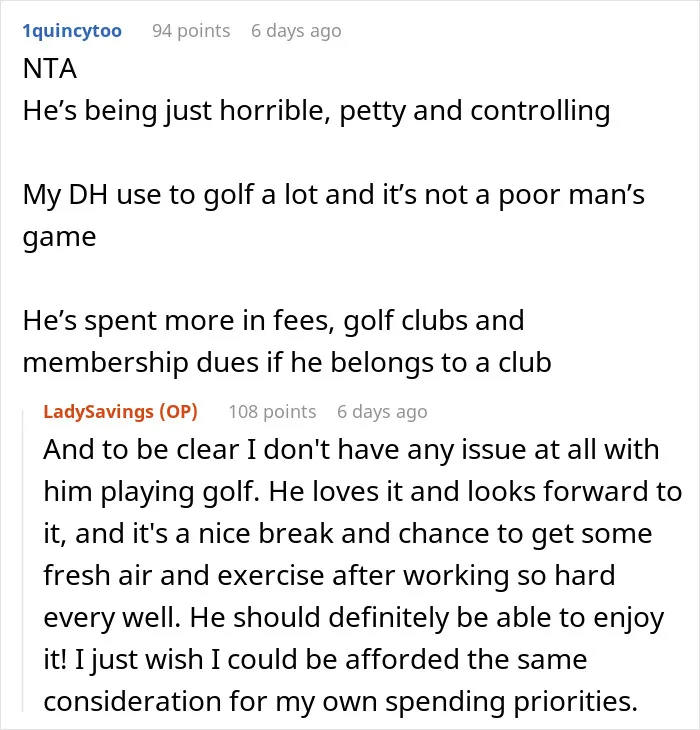Open the top comment's "6 days ago" timestamp

point(296,31)
